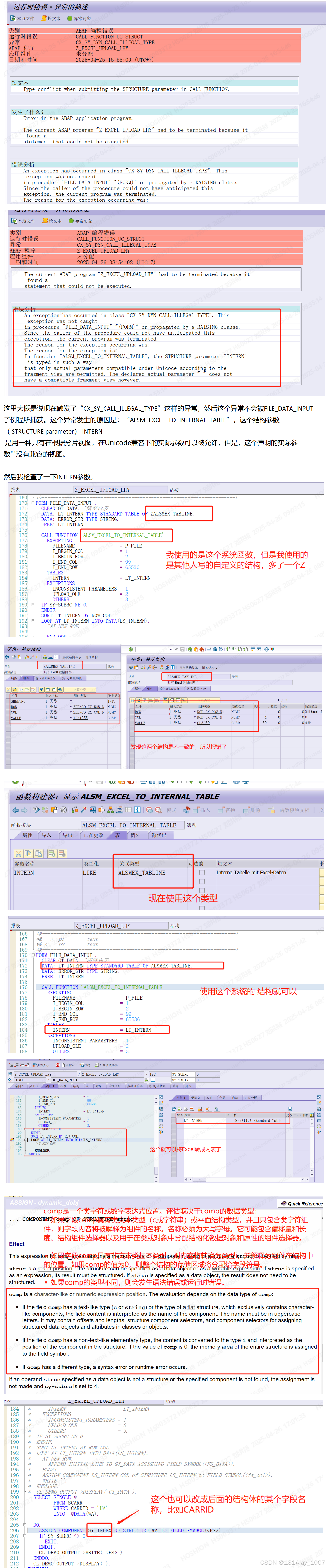Select the ALSMEX_TABLINE associated type cell

[x=152, y=873]
